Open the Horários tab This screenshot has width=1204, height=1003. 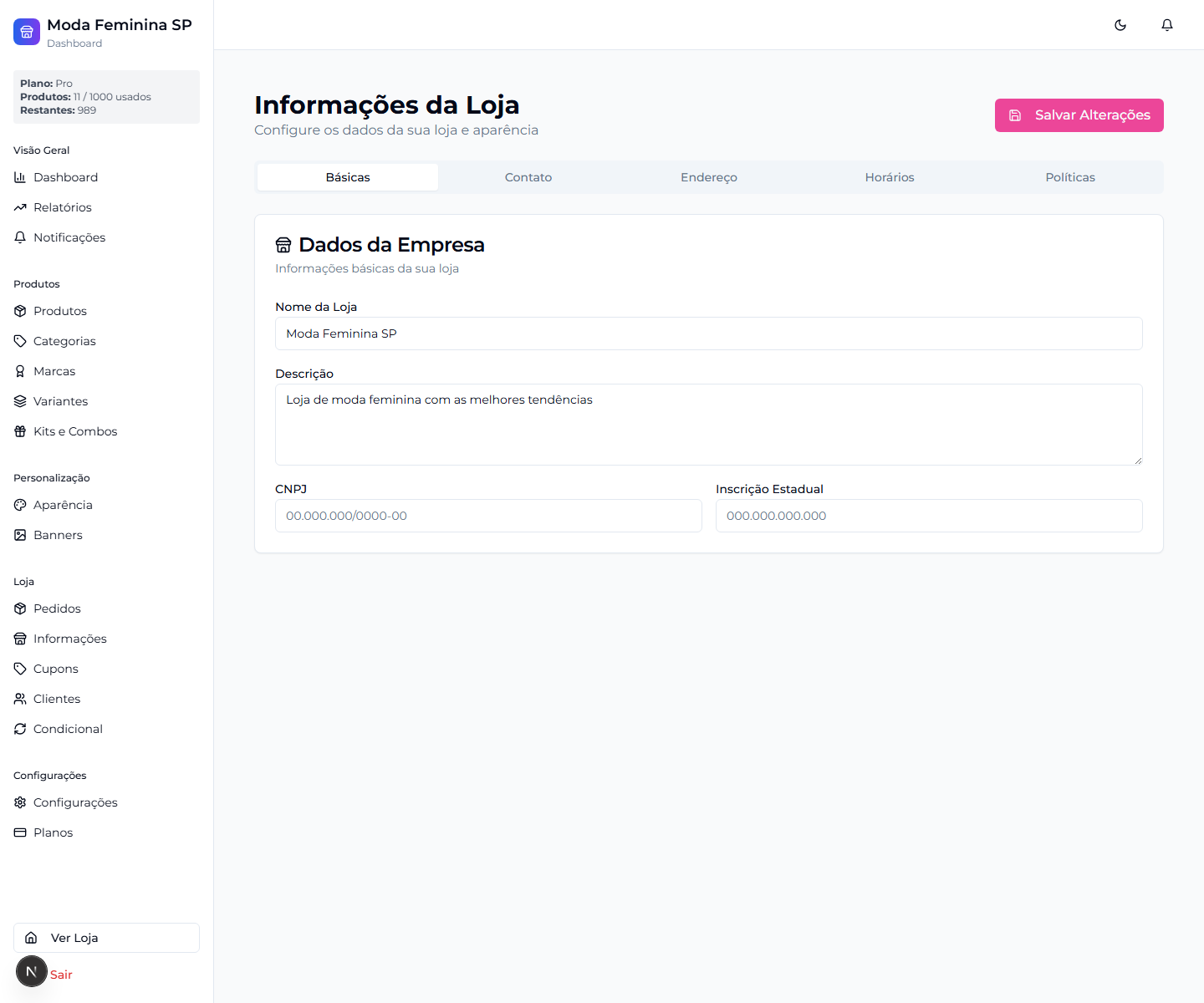coord(890,177)
